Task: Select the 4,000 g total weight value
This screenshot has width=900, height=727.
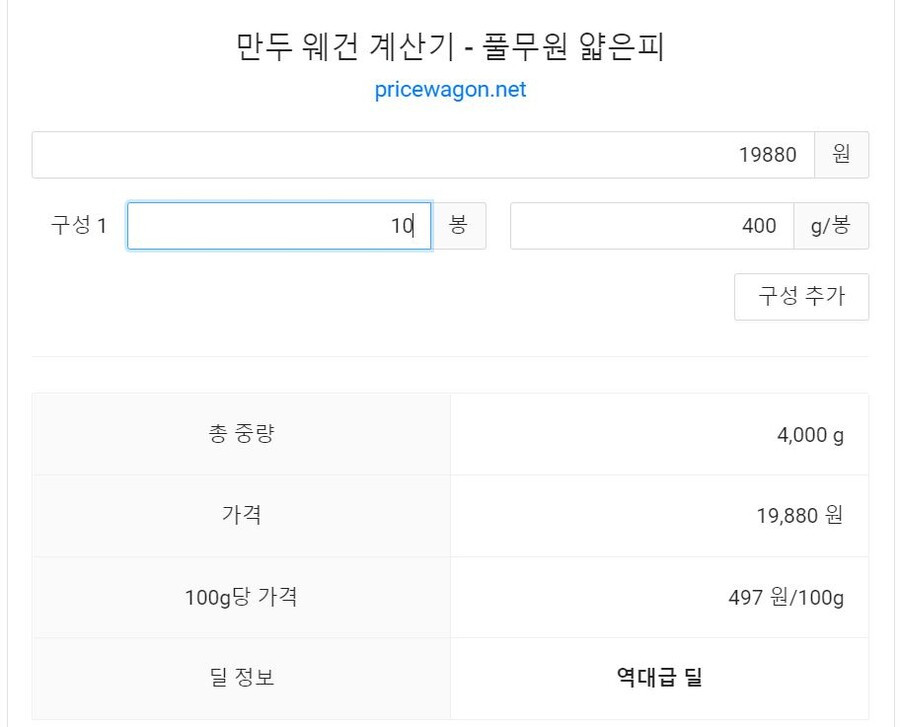Action: click(x=810, y=435)
